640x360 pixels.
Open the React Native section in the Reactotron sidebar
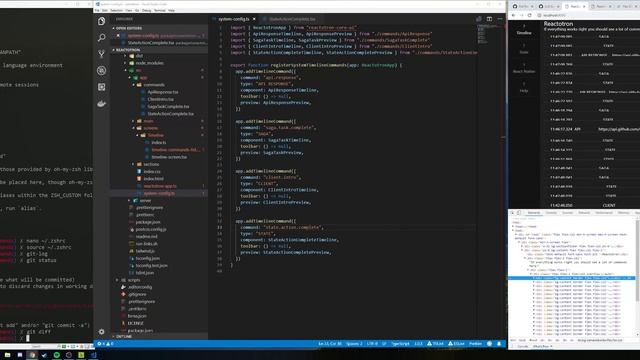[x=524, y=69]
